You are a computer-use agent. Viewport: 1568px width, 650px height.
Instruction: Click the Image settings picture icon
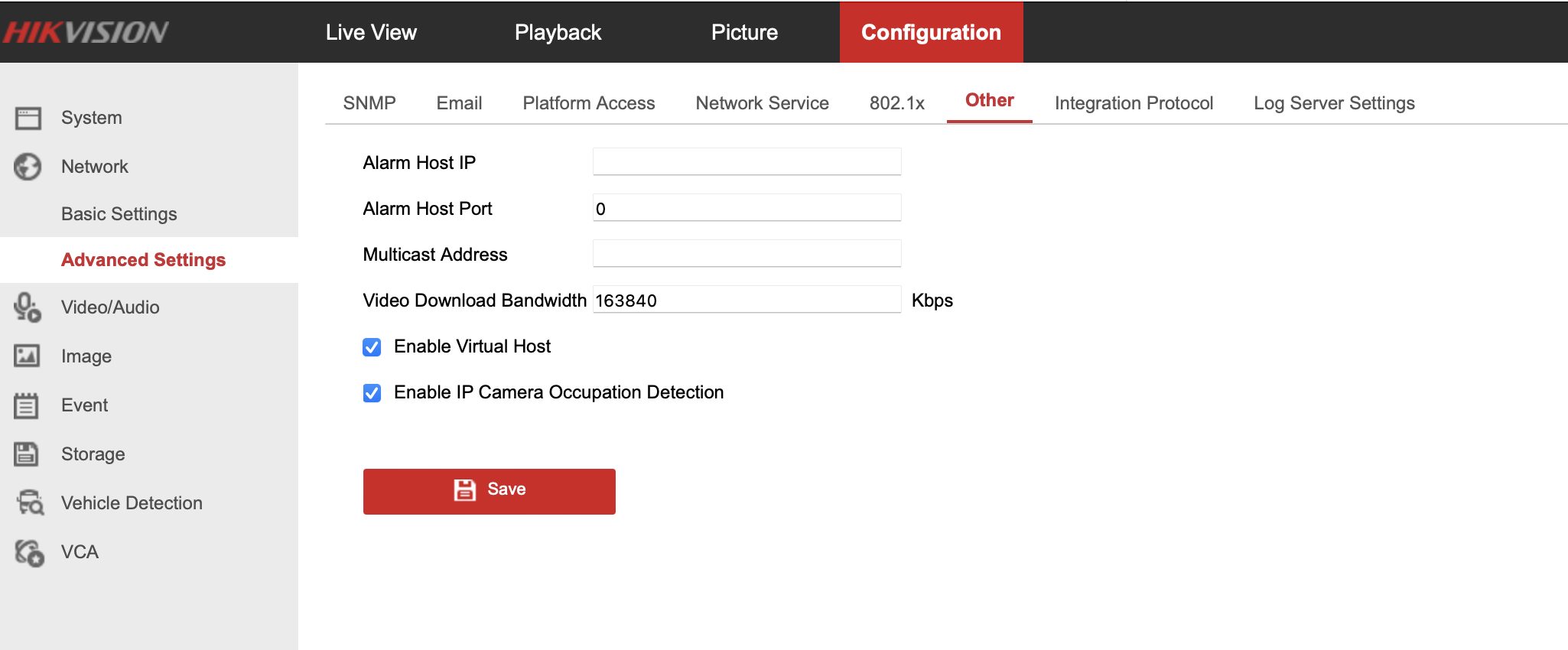click(x=28, y=356)
